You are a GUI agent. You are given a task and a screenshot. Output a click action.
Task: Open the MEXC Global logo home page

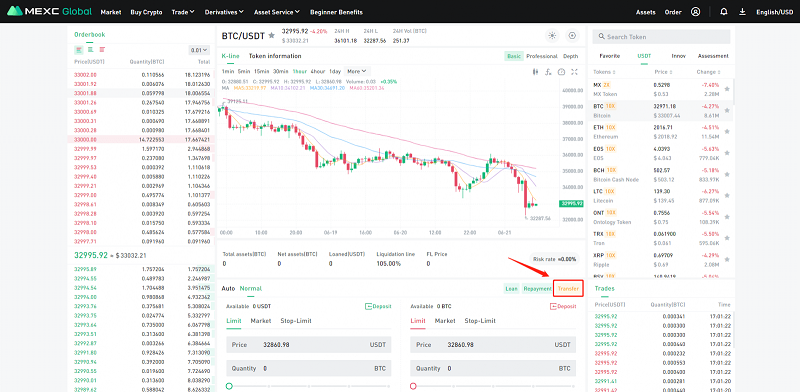[49, 11]
